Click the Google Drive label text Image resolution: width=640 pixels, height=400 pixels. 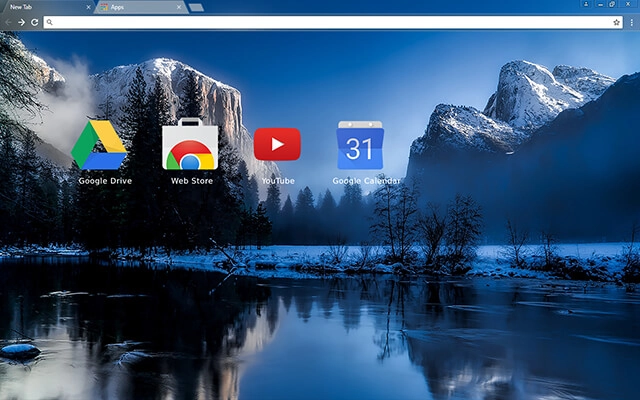(x=105, y=181)
